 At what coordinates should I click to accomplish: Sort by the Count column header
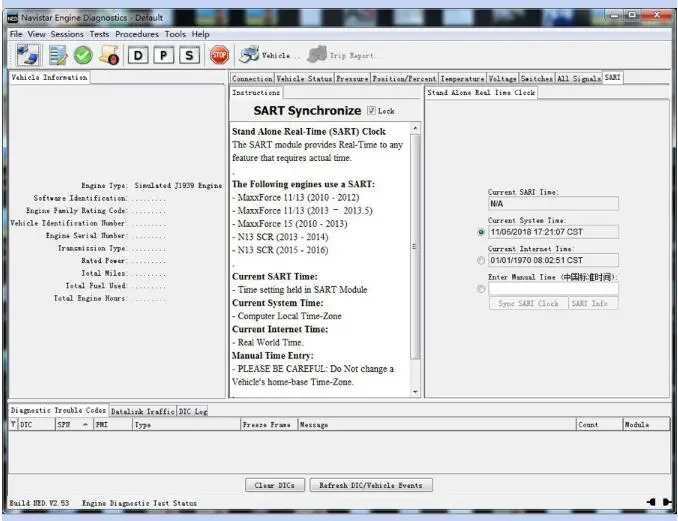599,425
